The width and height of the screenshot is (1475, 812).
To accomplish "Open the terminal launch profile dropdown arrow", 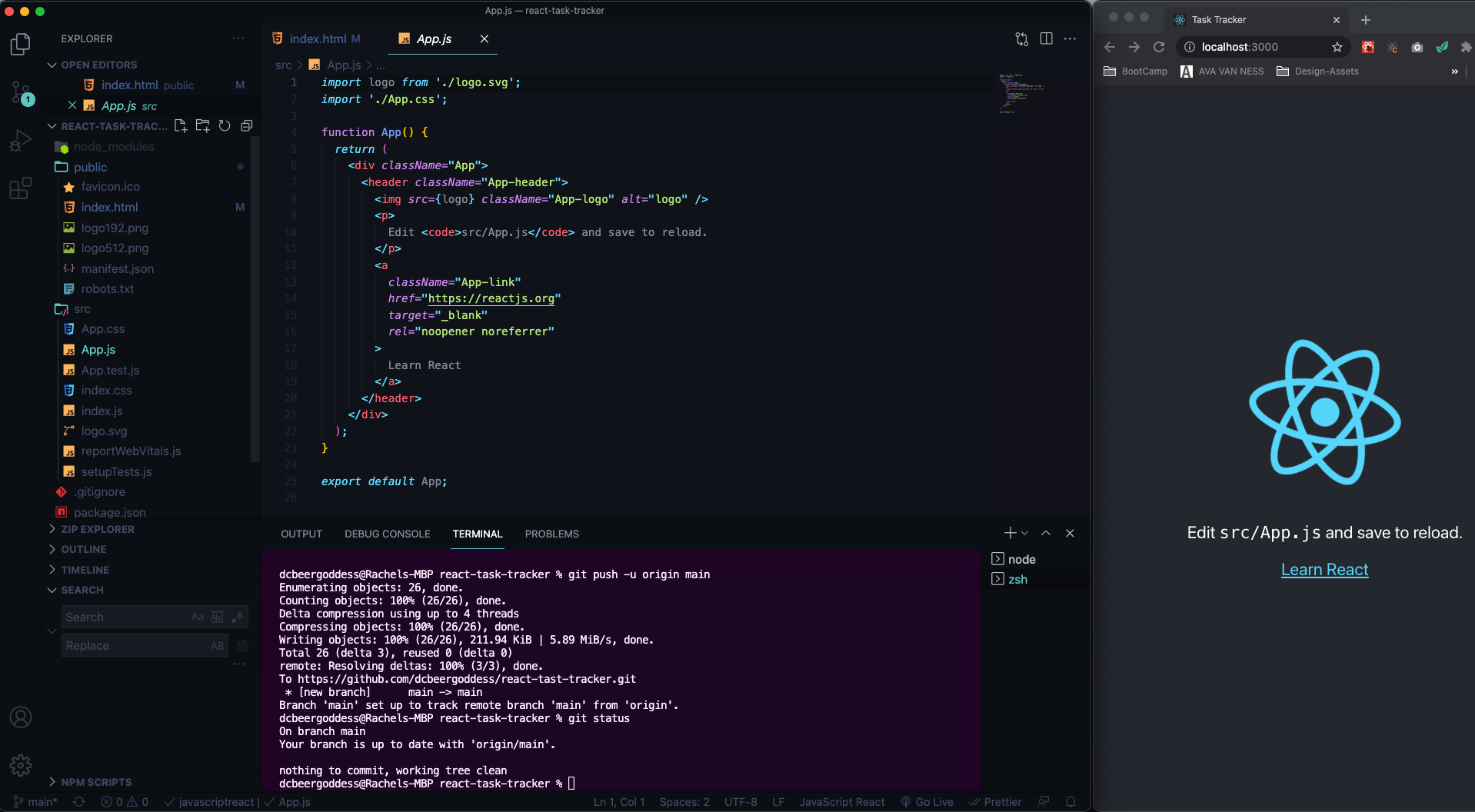I will click(1024, 533).
